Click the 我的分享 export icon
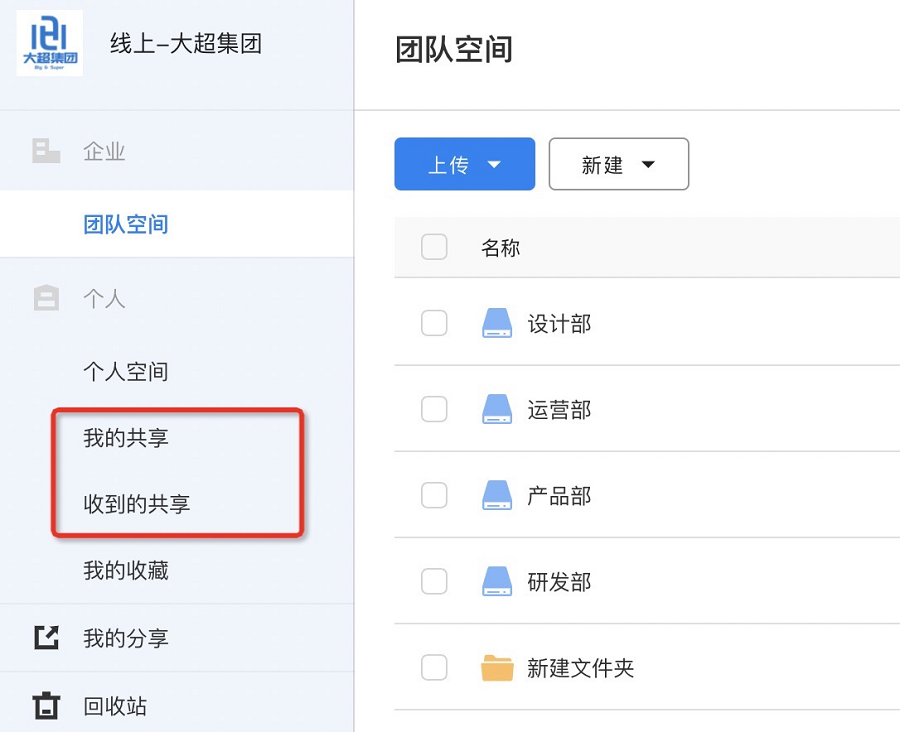Screen dimensions: 900x732 46,638
